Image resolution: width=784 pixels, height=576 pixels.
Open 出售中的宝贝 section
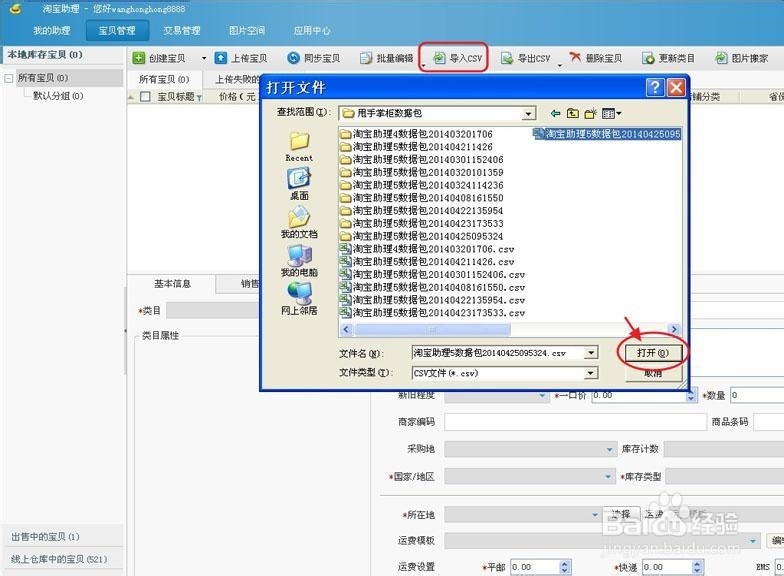[x=62, y=536]
